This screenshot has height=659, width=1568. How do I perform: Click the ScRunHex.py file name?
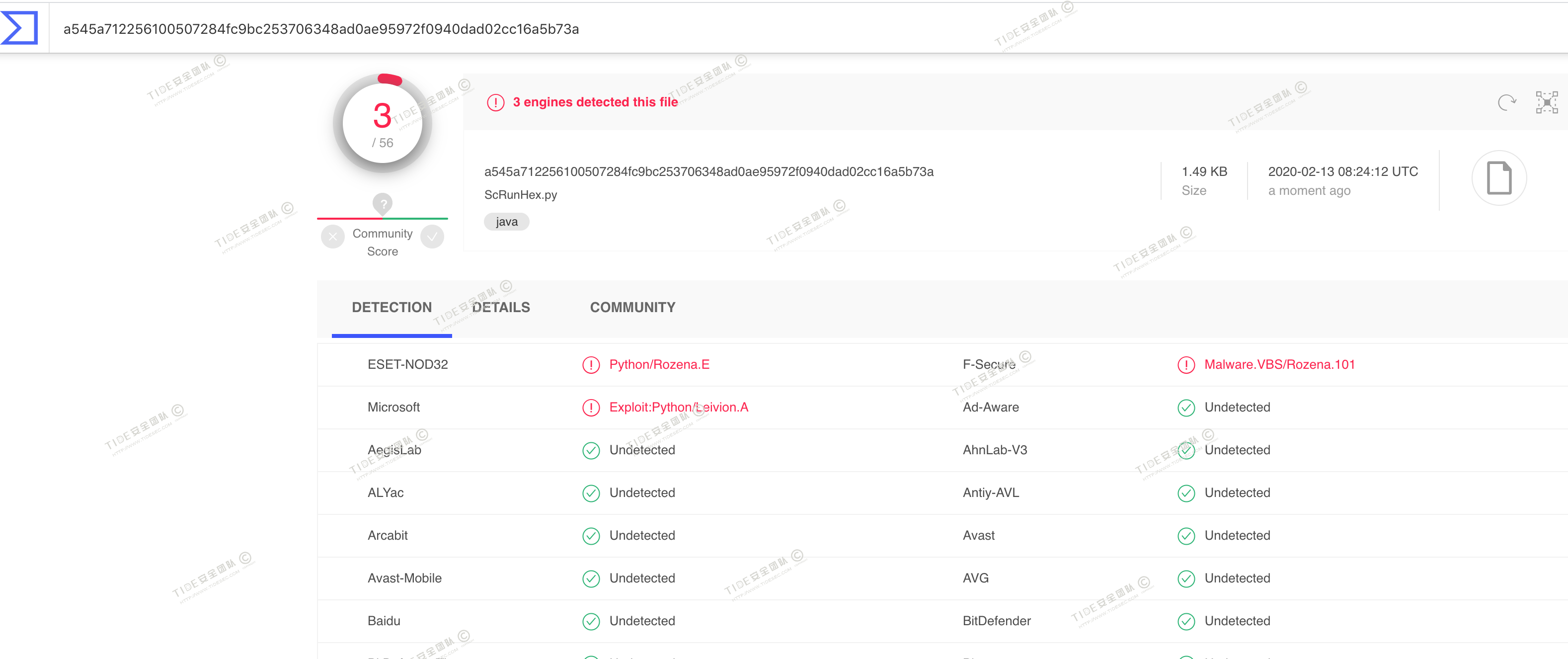[x=521, y=195]
